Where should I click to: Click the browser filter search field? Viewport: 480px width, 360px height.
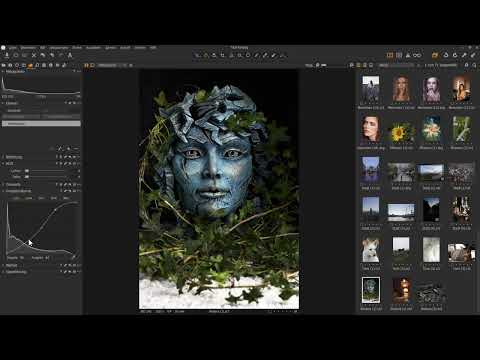[397, 65]
